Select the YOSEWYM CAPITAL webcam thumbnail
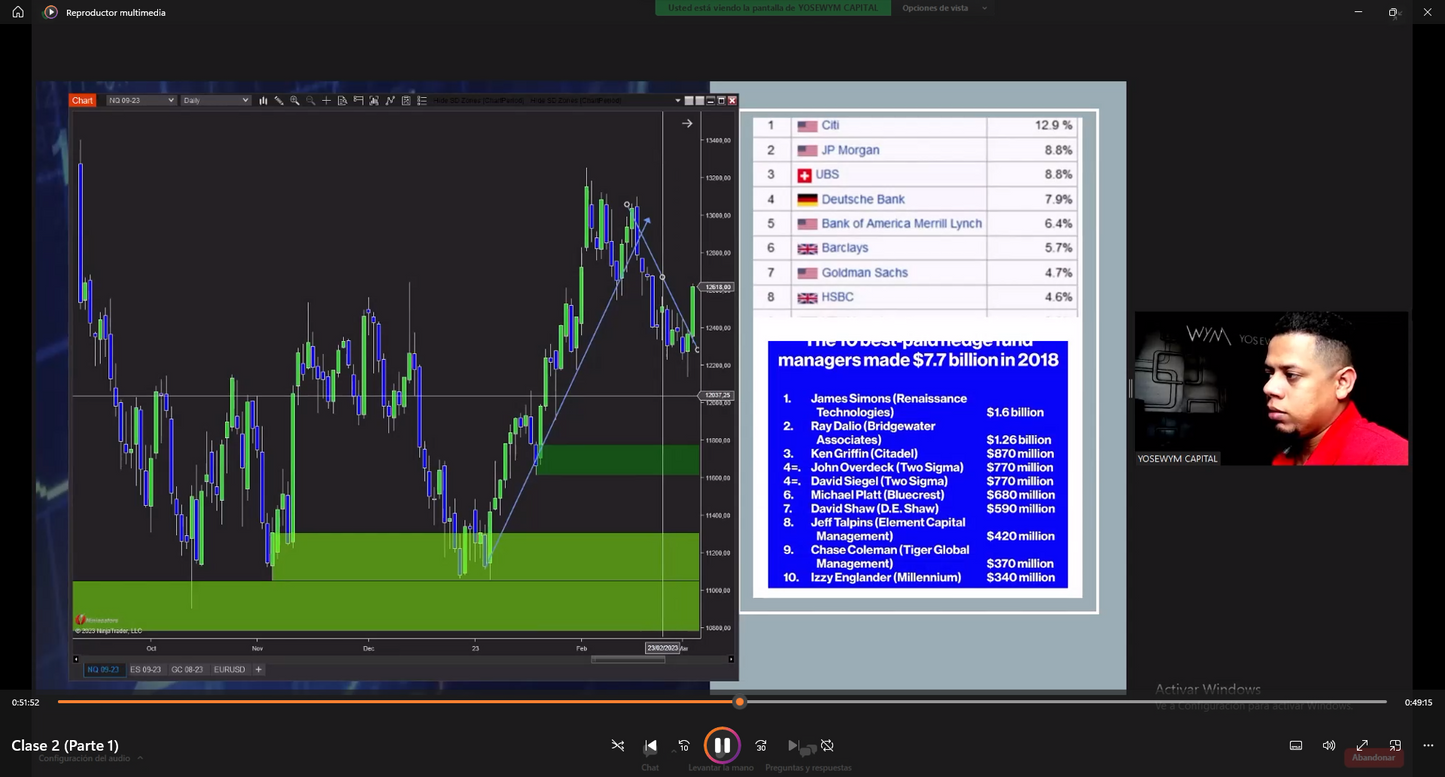 (x=1271, y=388)
